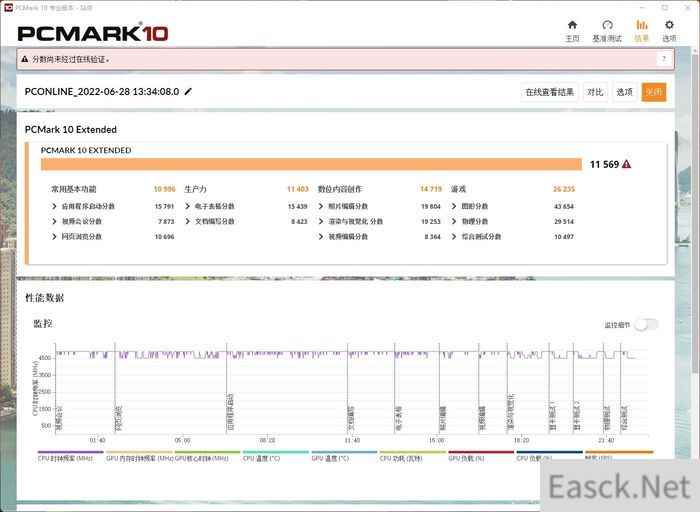This screenshot has width=700, height=512.
Task: Expand the 图形分数 row
Action: 454,206
